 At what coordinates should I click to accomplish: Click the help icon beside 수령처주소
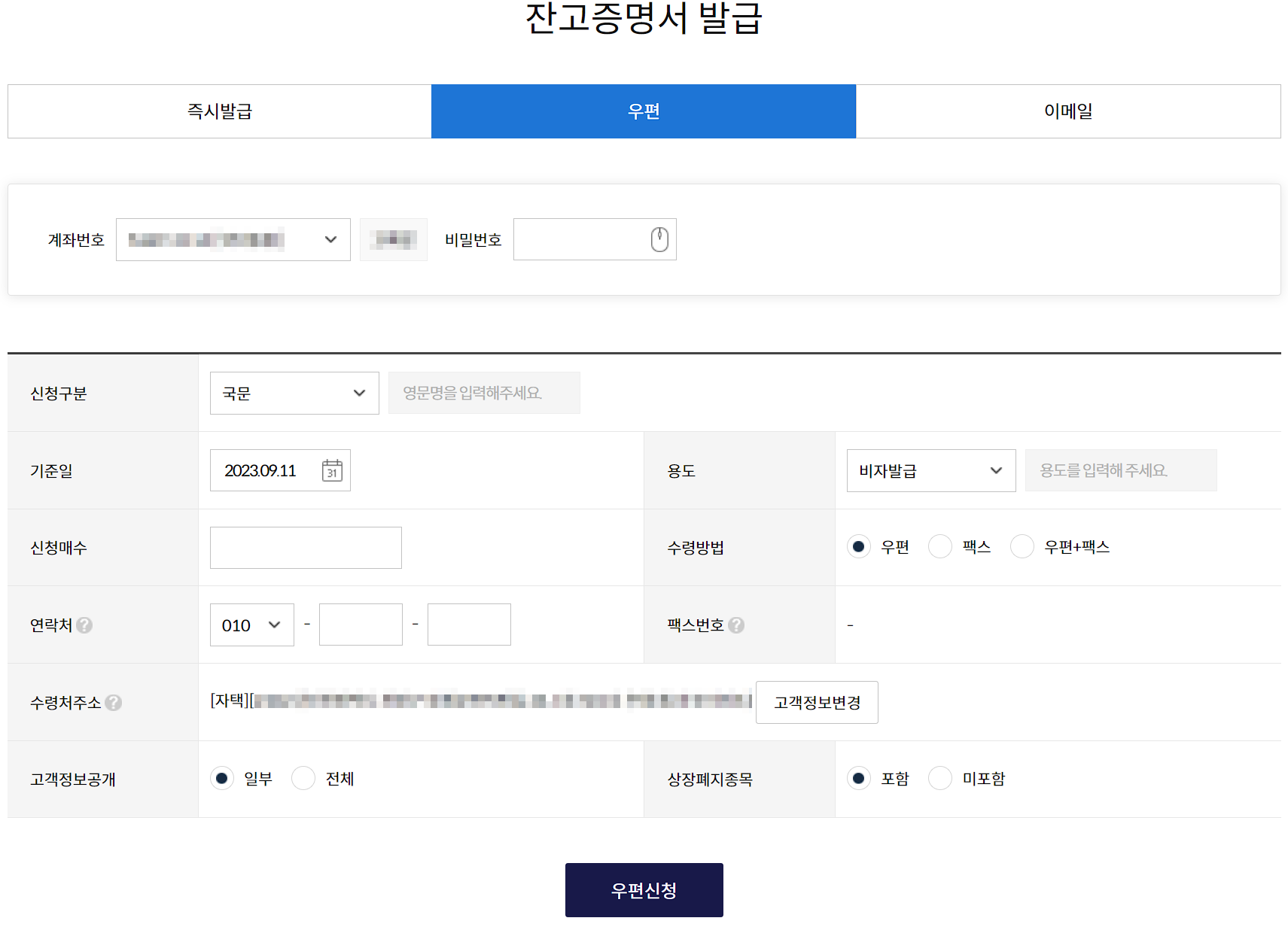tap(114, 704)
